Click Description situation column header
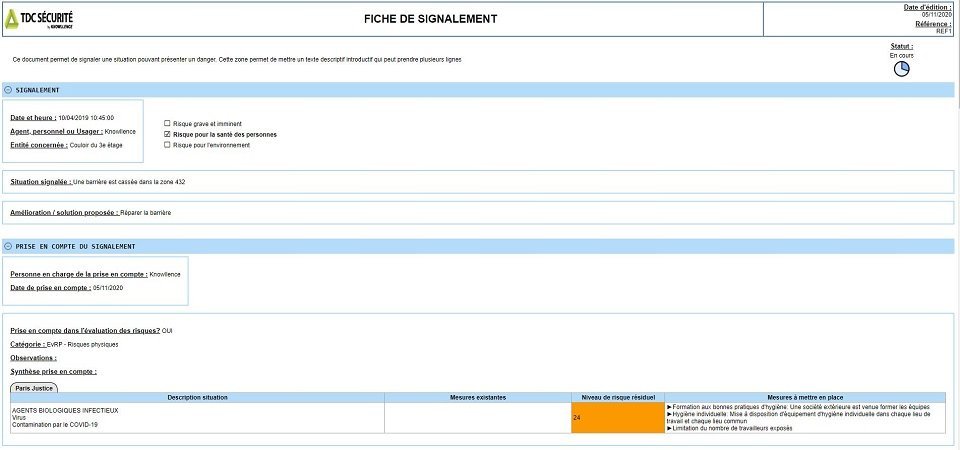 click(198, 398)
